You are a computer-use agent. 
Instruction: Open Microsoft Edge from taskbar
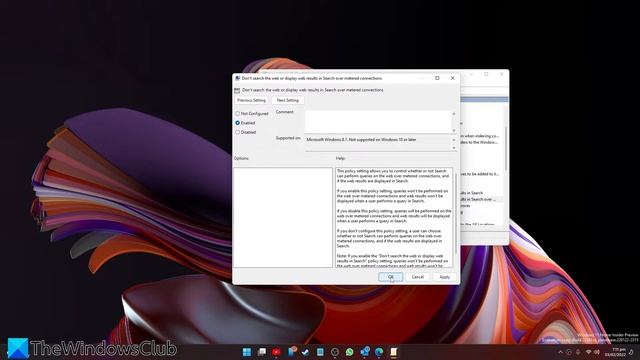click(x=379, y=352)
